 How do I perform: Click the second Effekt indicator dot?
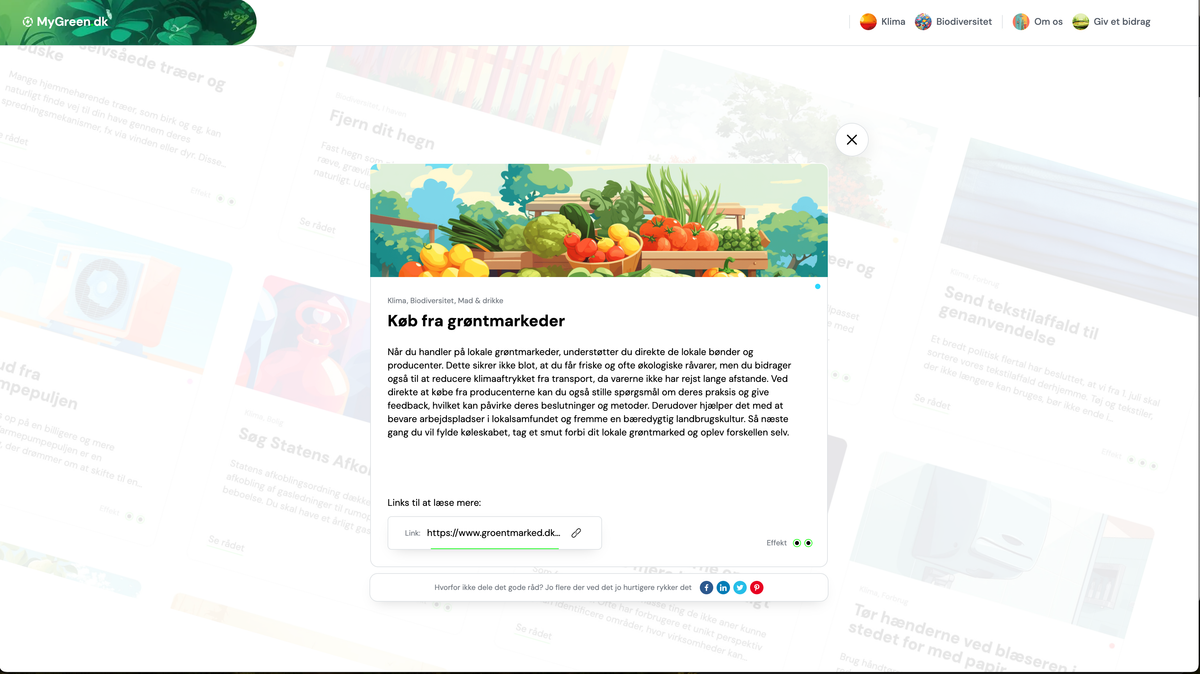point(808,543)
